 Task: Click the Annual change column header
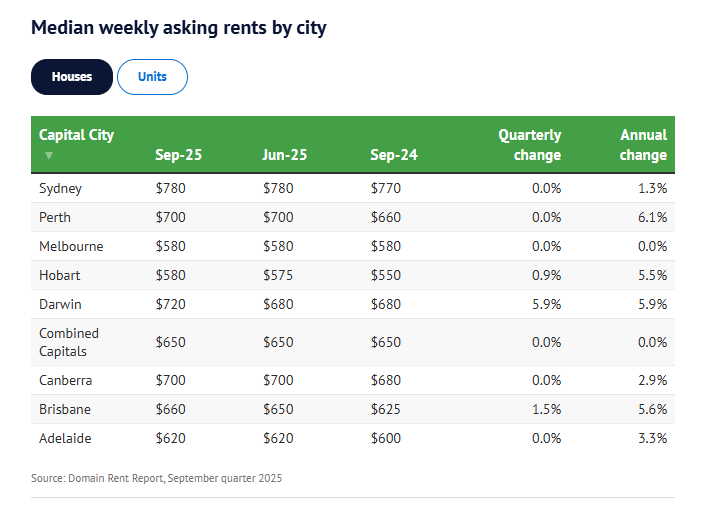pos(642,145)
